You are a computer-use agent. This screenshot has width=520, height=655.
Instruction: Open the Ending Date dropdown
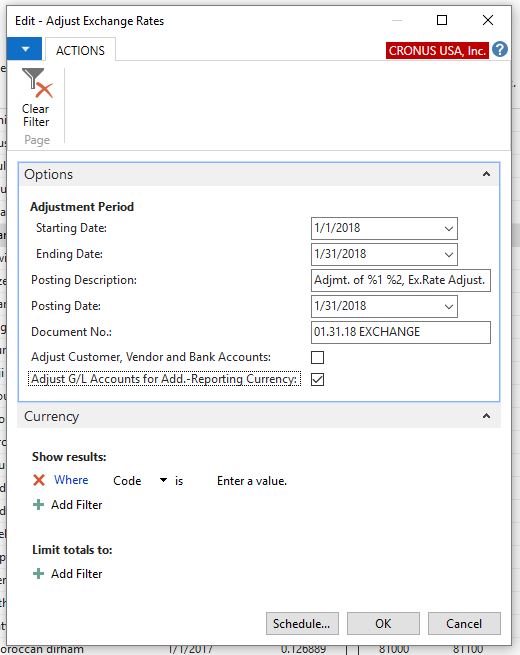tap(449, 254)
